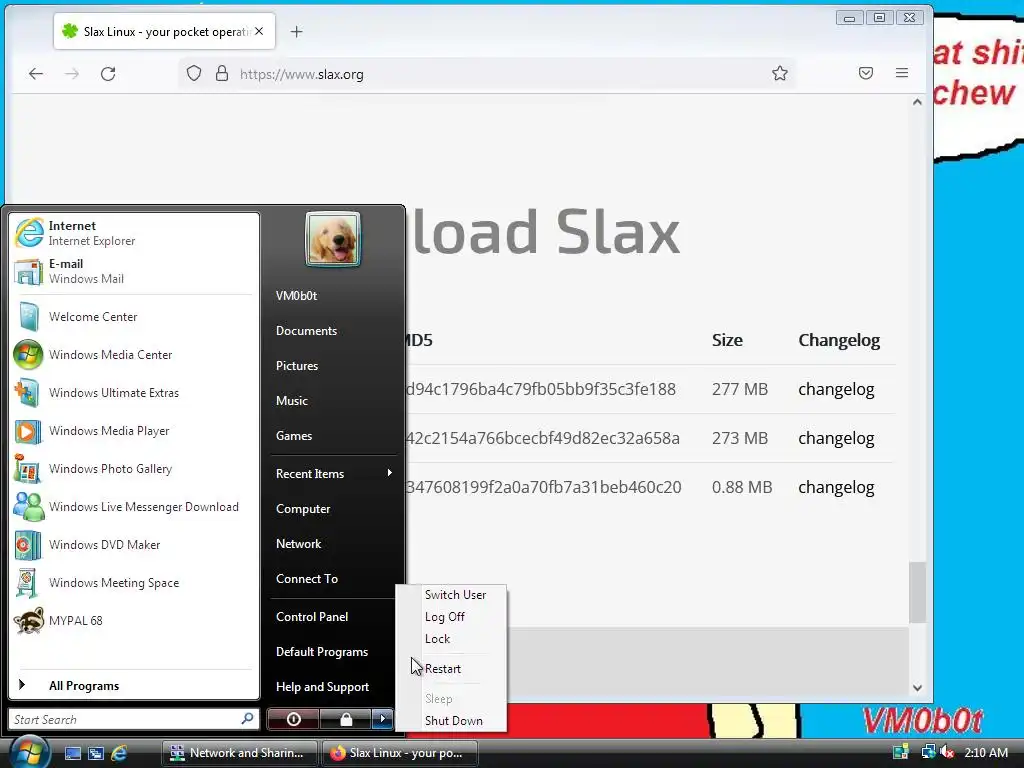Click Save to Pocket icon
Viewport: 1024px width, 768px height.
coord(866,73)
